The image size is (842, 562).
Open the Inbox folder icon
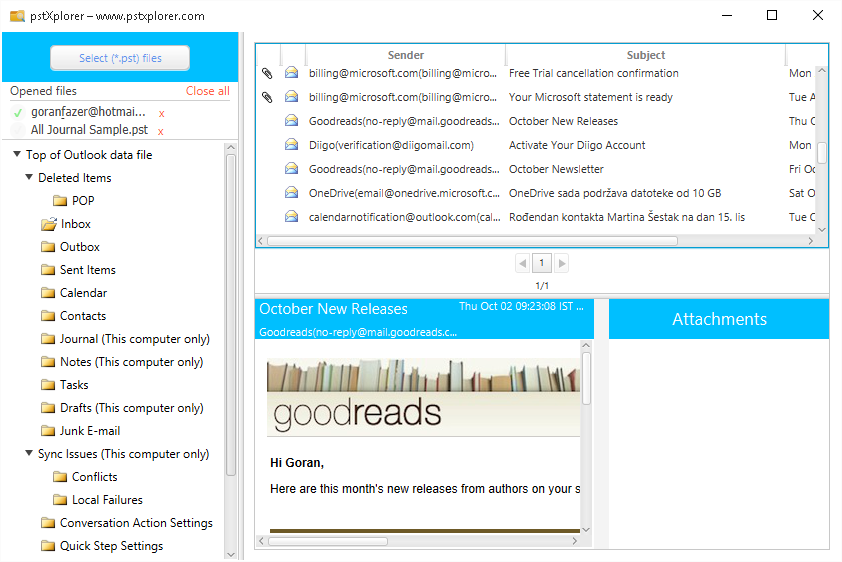coord(48,224)
